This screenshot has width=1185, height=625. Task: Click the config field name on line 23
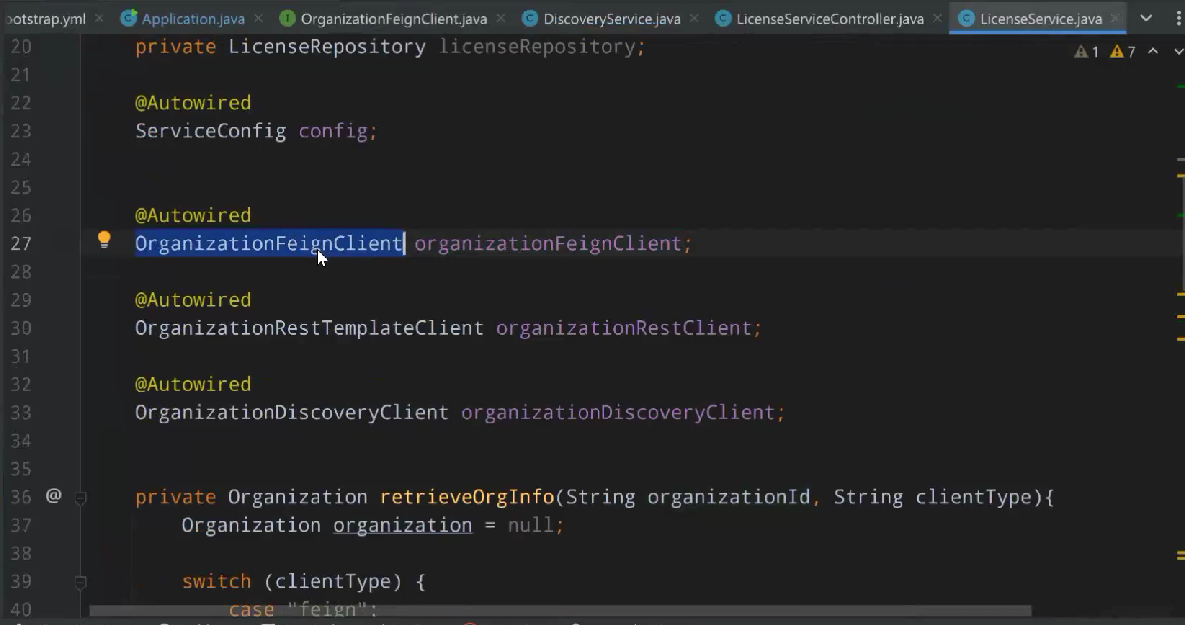point(333,131)
